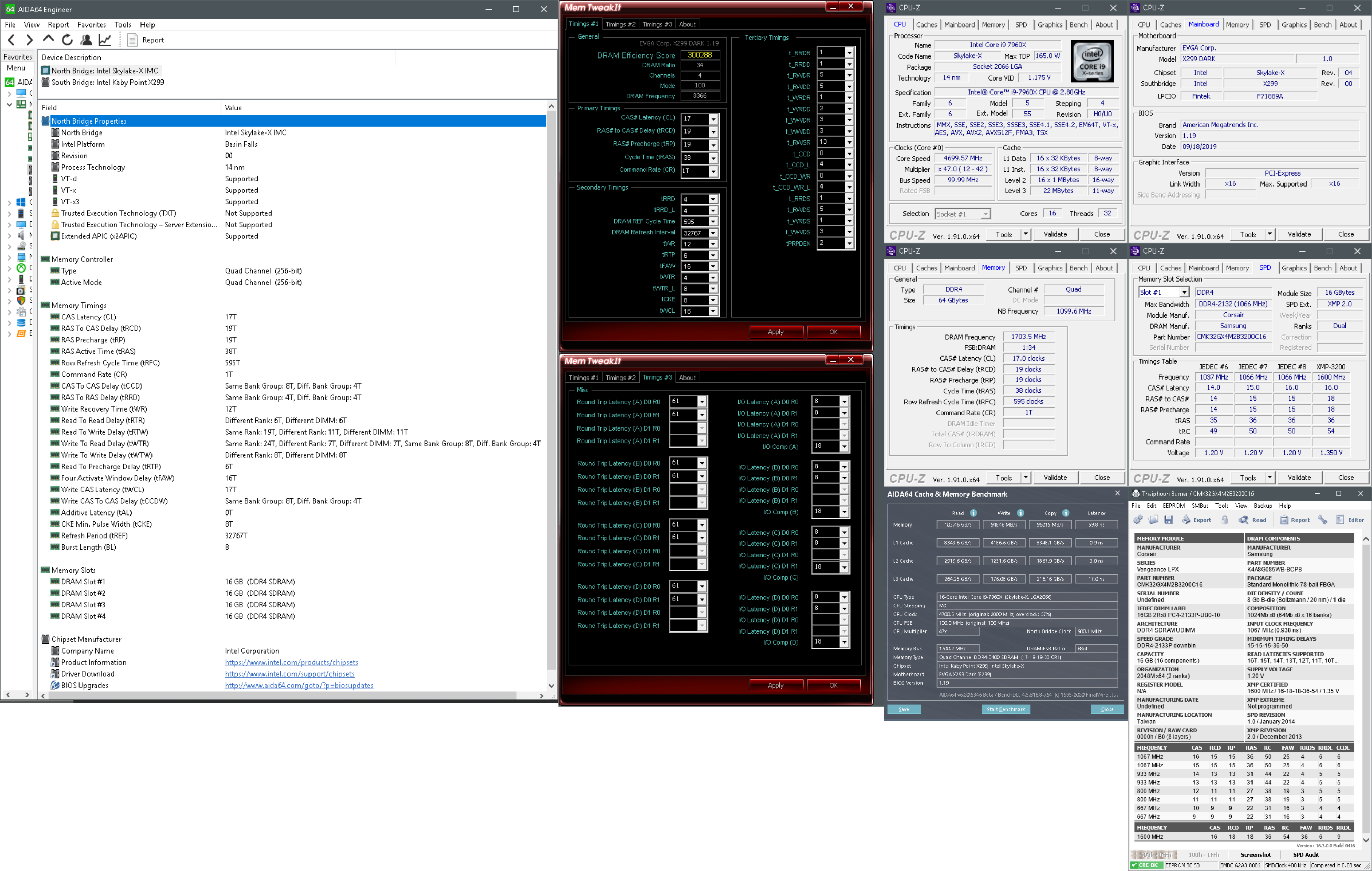Image resolution: width=1372 pixels, height=871 pixels.
Task: Click the Thaiphoon Burner wrench icon
Action: click(1322, 520)
